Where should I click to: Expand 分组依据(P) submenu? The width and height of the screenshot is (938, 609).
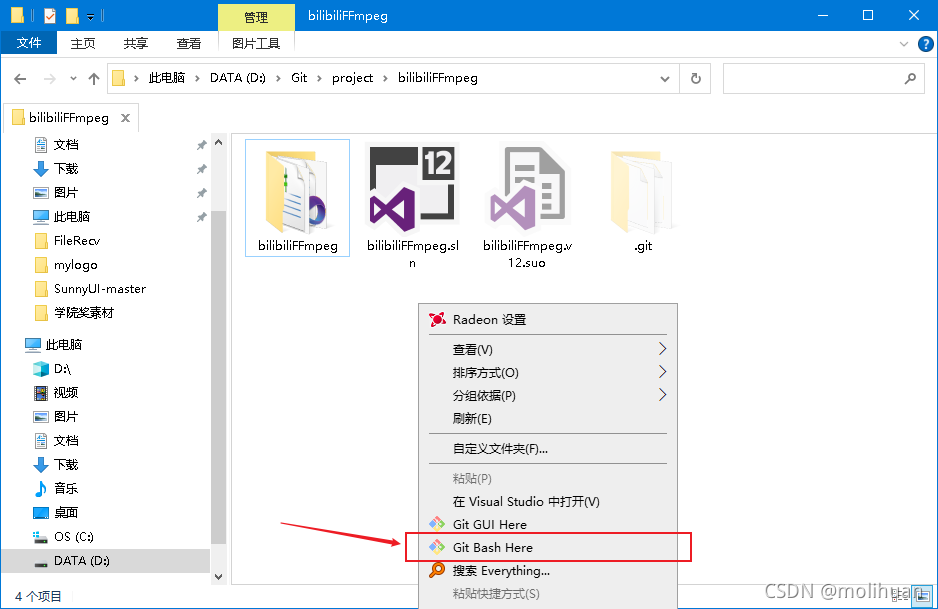pos(662,394)
